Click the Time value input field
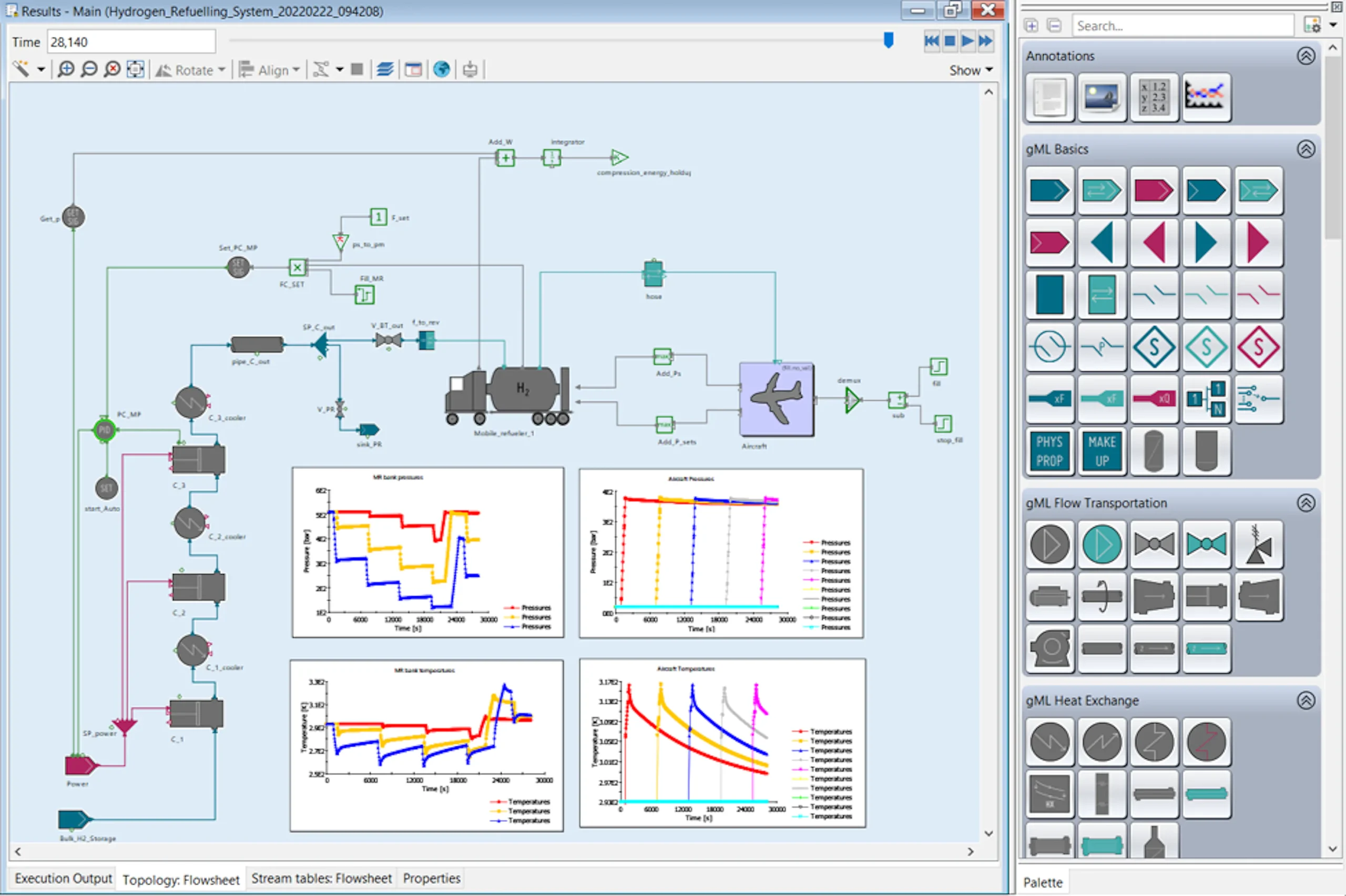1346x896 pixels. click(x=131, y=42)
